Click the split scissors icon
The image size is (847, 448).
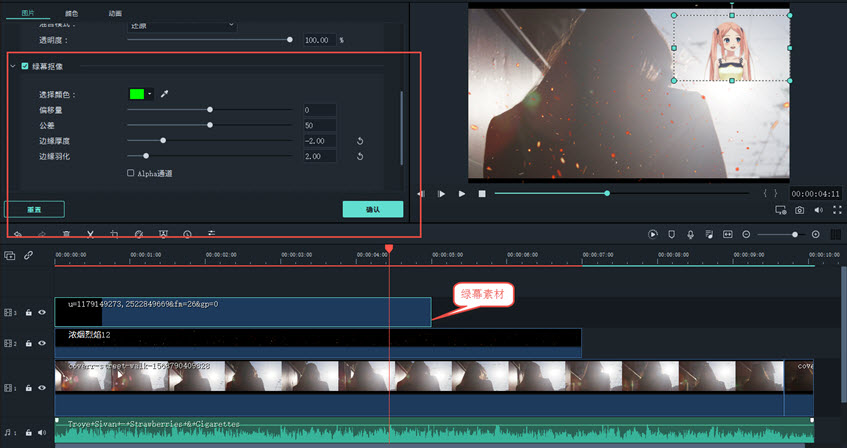(x=90, y=234)
